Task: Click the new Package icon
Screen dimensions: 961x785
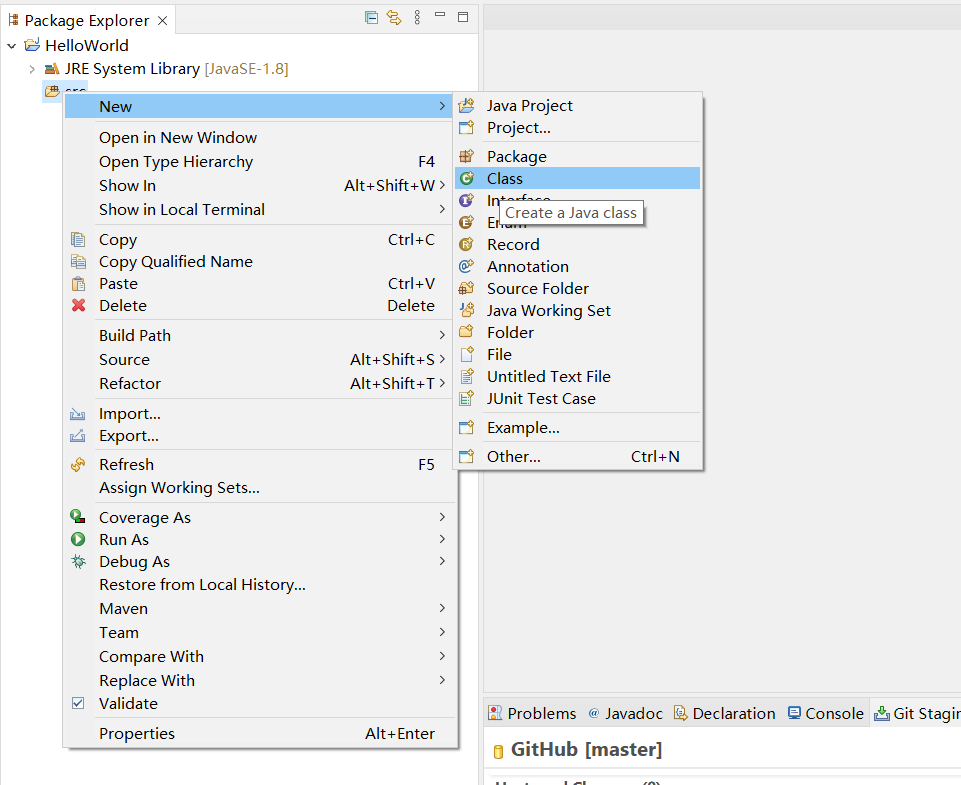Action: point(467,156)
